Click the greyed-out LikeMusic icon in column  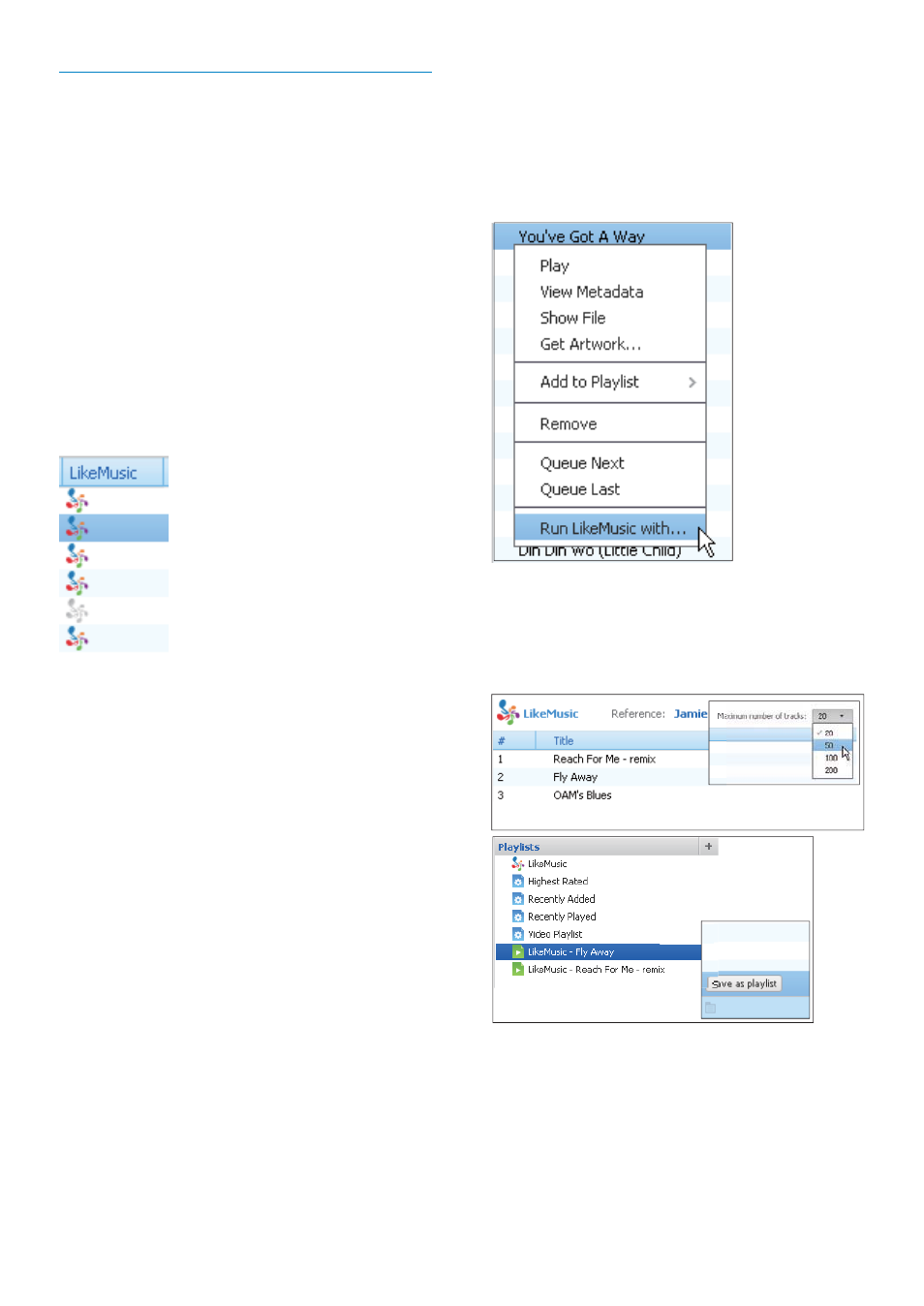(x=77, y=611)
